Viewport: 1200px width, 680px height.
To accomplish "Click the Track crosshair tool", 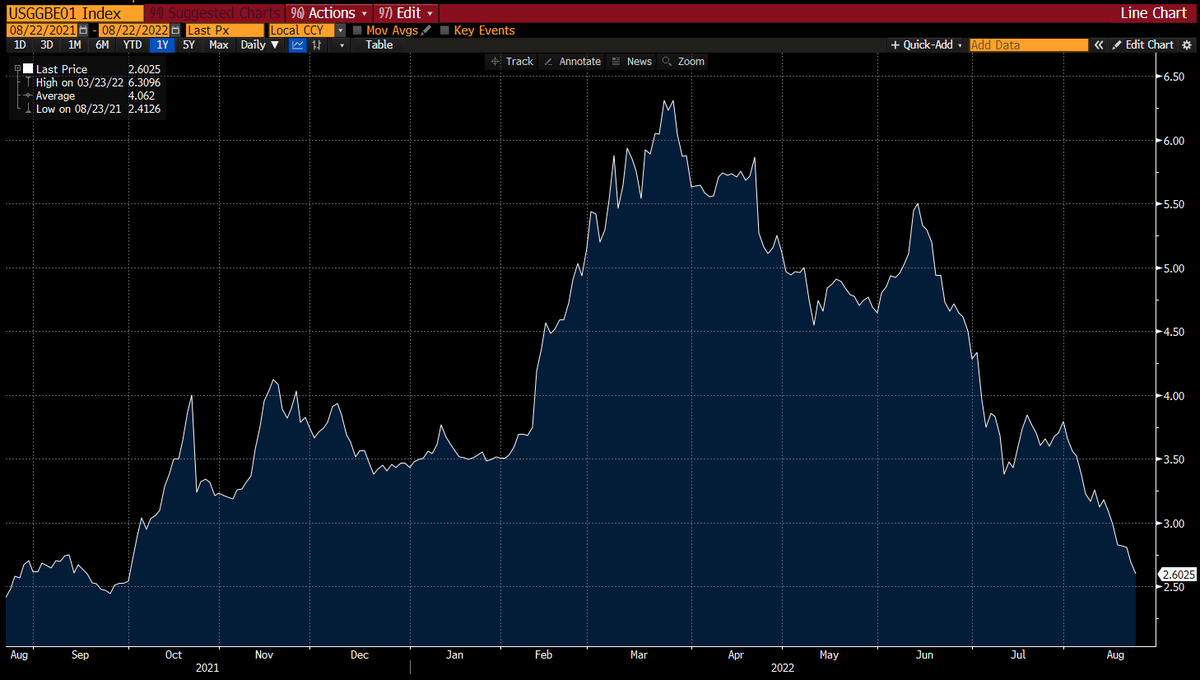I will click(510, 61).
